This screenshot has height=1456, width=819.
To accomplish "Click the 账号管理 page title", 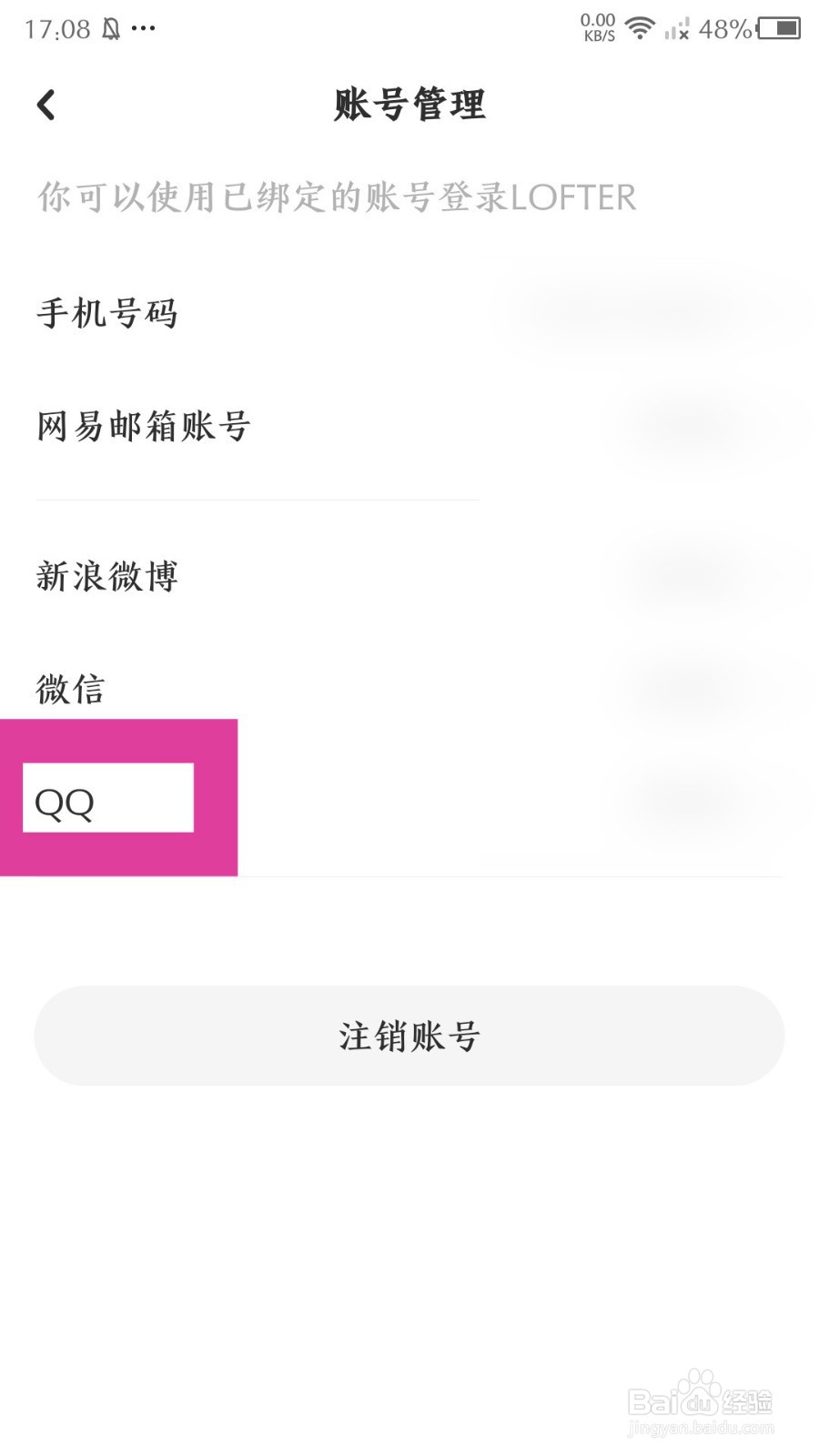I will (409, 105).
